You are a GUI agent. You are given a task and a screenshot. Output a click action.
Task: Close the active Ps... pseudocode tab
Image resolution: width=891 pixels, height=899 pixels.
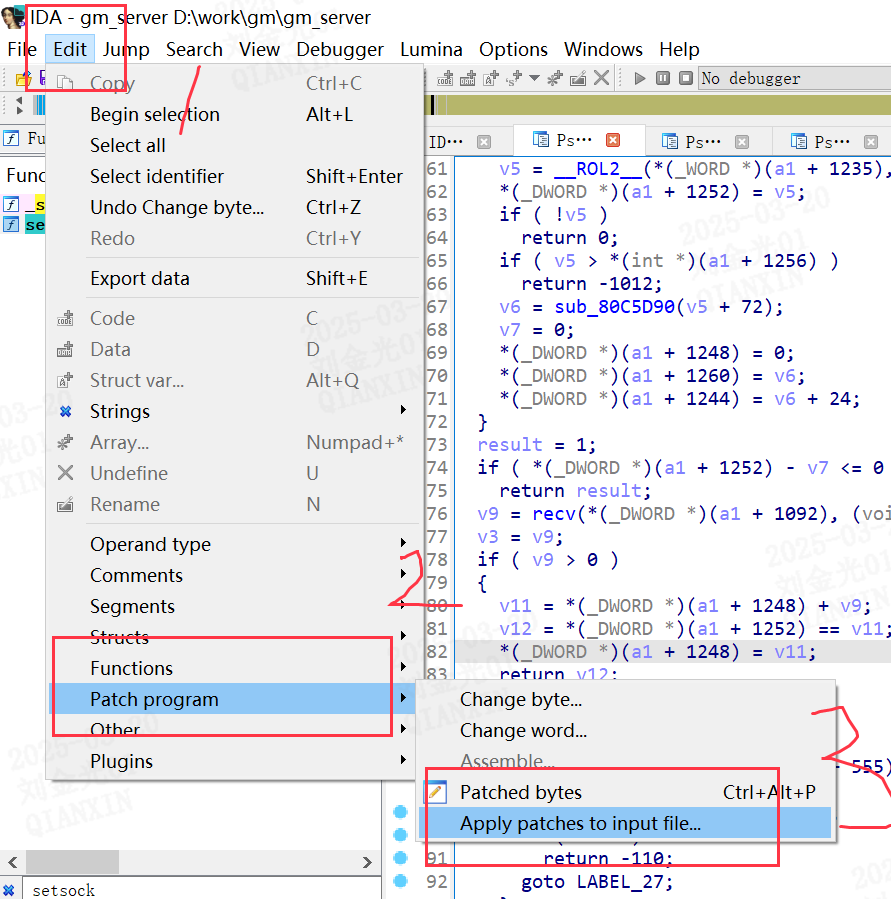pos(613,140)
